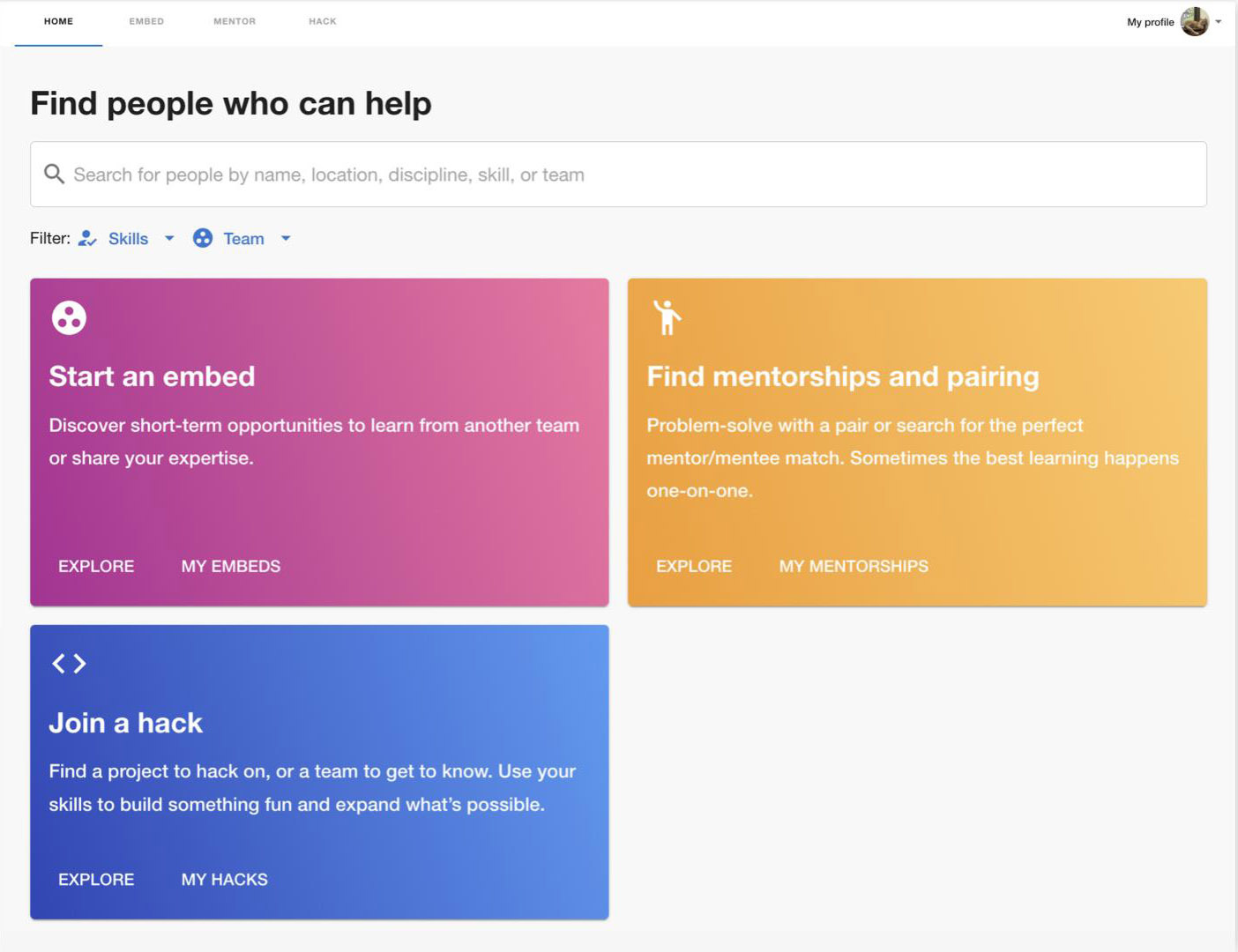Switch to the Embed tab
Image resolution: width=1238 pixels, height=952 pixels.
[x=146, y=21]
